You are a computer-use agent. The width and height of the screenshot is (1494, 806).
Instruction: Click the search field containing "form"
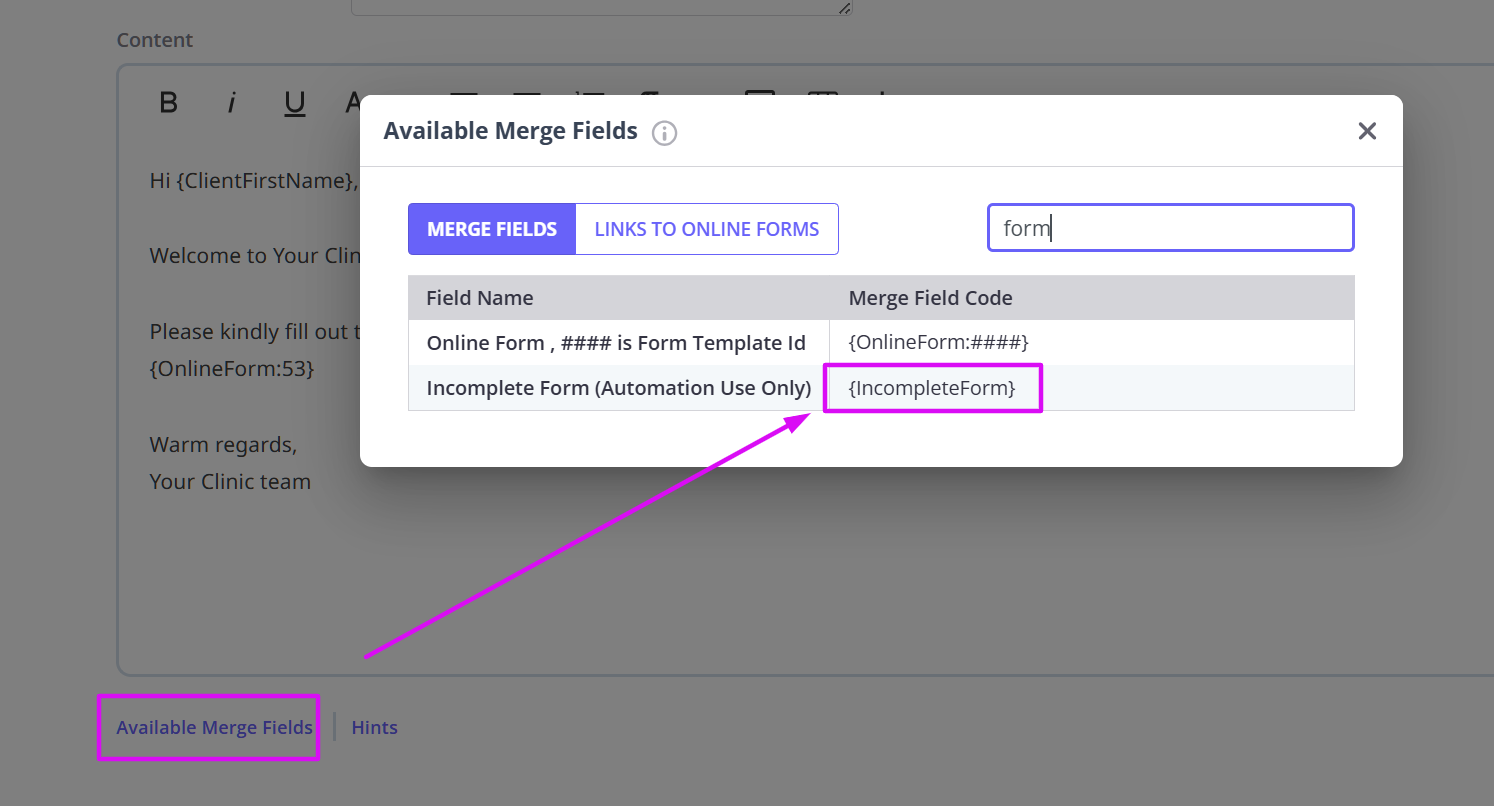pyautogui.click(x=1169, y=227)
